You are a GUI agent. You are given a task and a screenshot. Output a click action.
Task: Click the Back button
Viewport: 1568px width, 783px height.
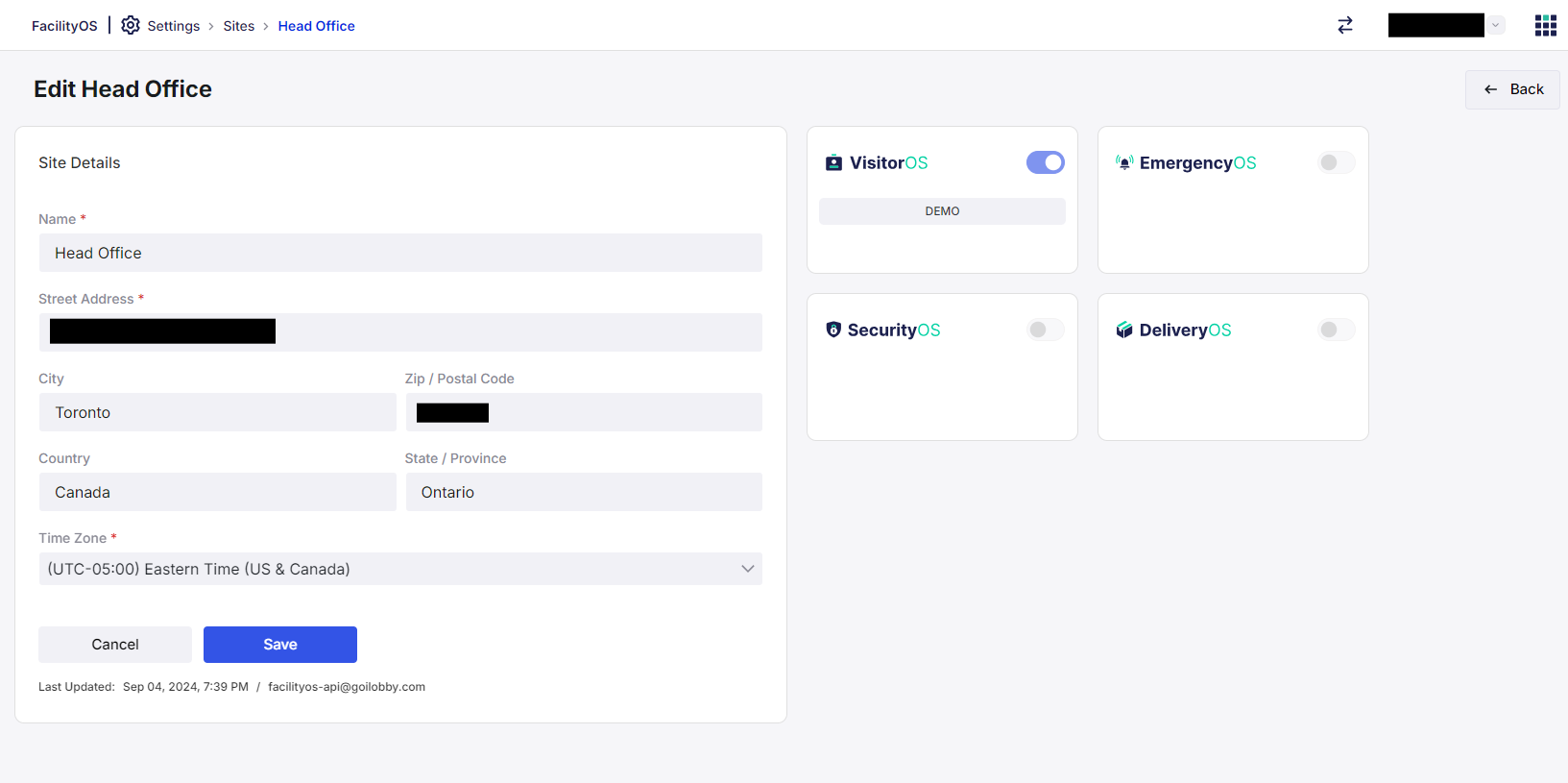[x=1512, y=89]
